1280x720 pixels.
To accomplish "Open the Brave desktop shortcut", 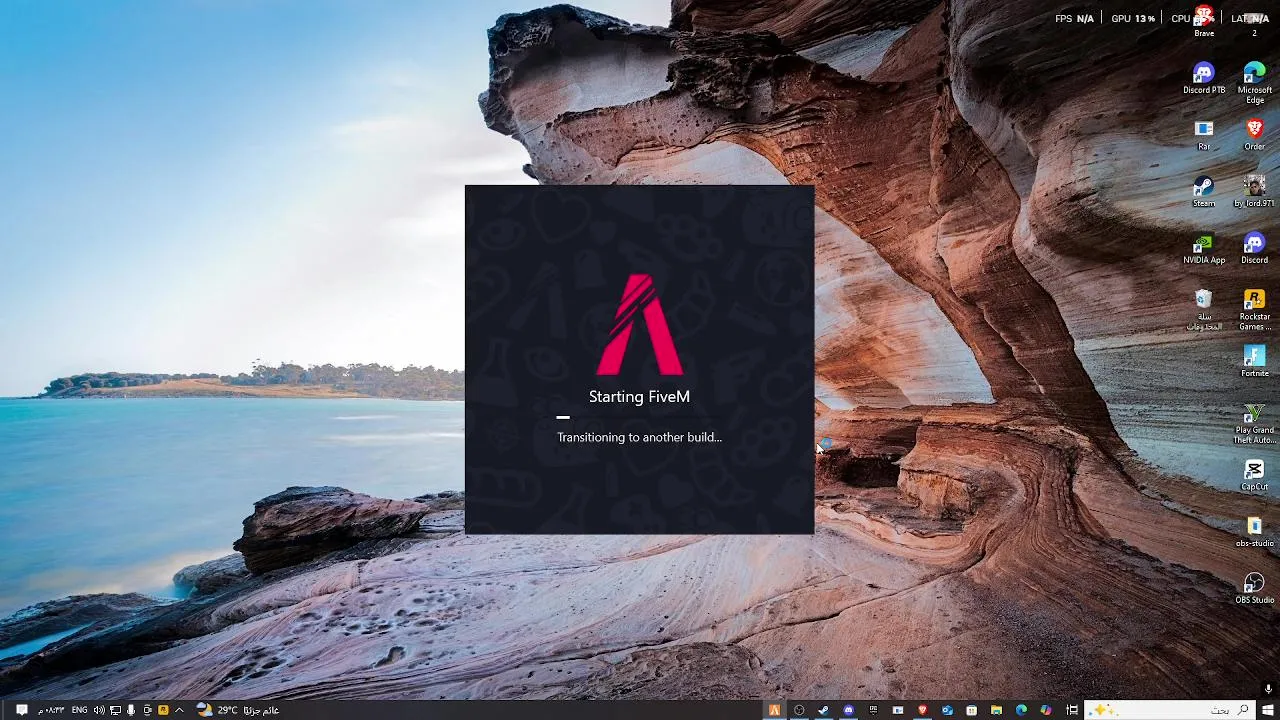I will (1204, 21).
